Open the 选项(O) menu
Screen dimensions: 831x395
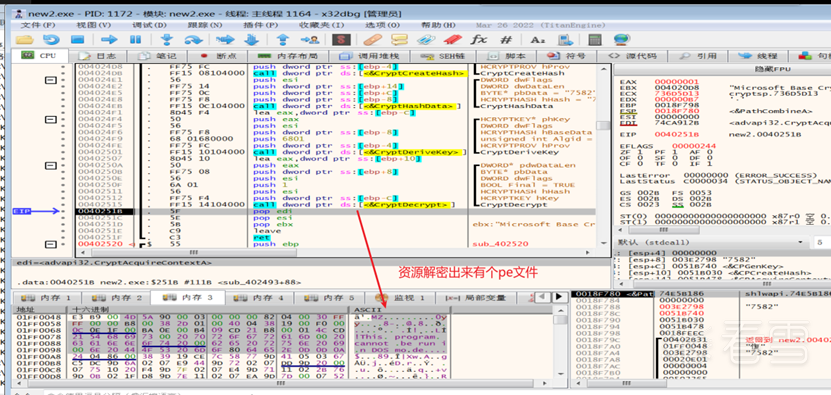coord(383,25)
